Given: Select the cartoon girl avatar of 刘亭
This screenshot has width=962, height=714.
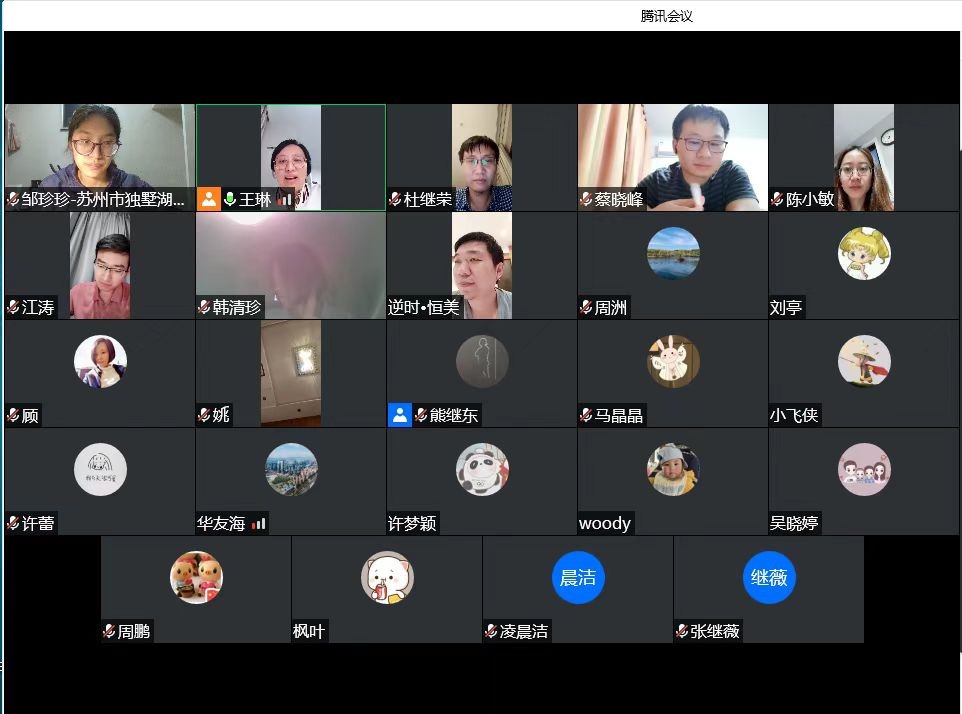Looking at the screenshot, I should click(864, 253).
